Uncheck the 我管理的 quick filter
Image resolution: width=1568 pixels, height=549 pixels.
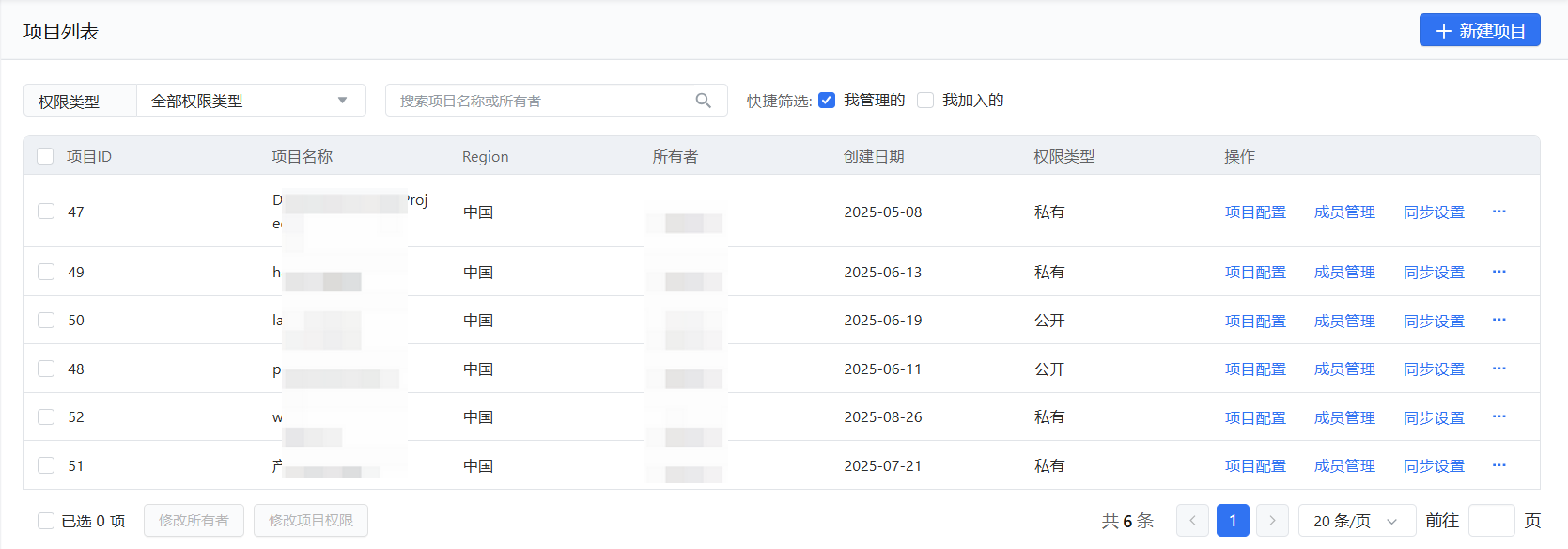[827, 101]
